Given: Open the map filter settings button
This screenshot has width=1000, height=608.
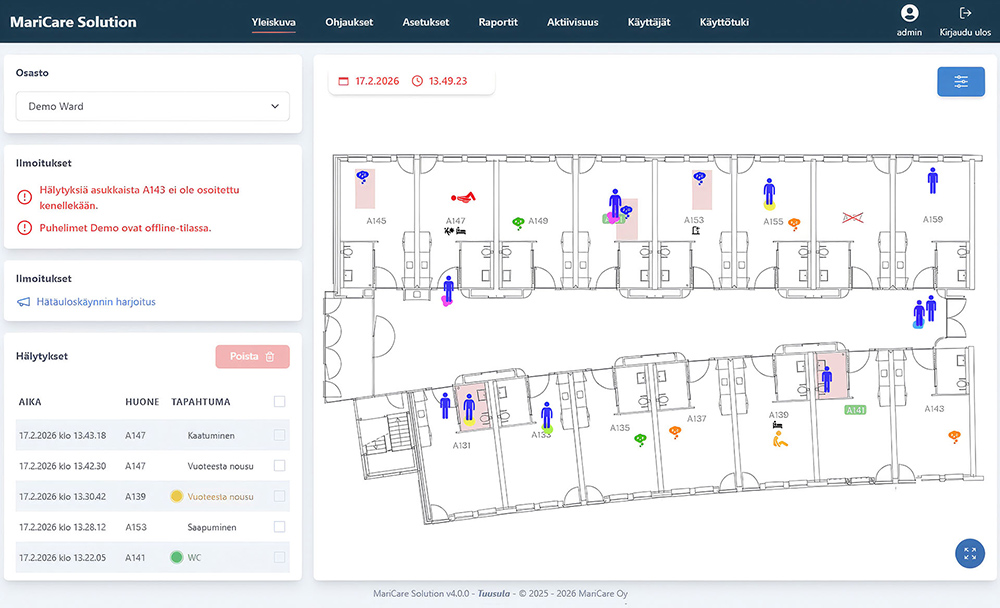Looking at the screenshot, I should coord(961,82).
